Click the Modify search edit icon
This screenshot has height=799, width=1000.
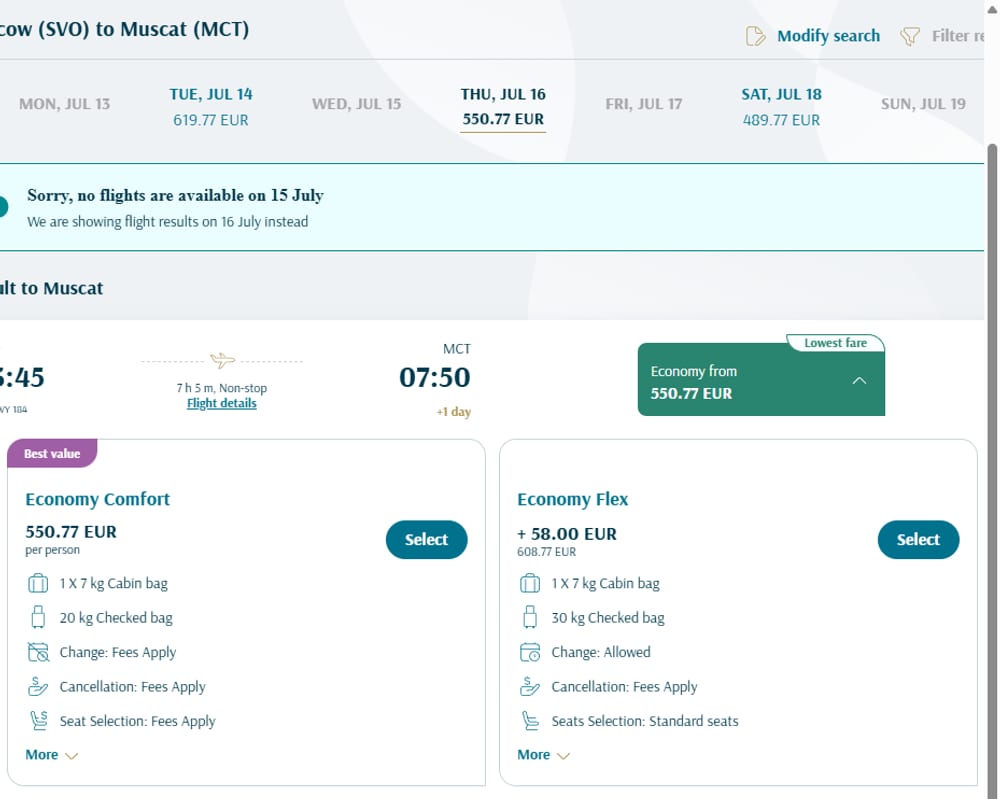click(x=755, y=36)
